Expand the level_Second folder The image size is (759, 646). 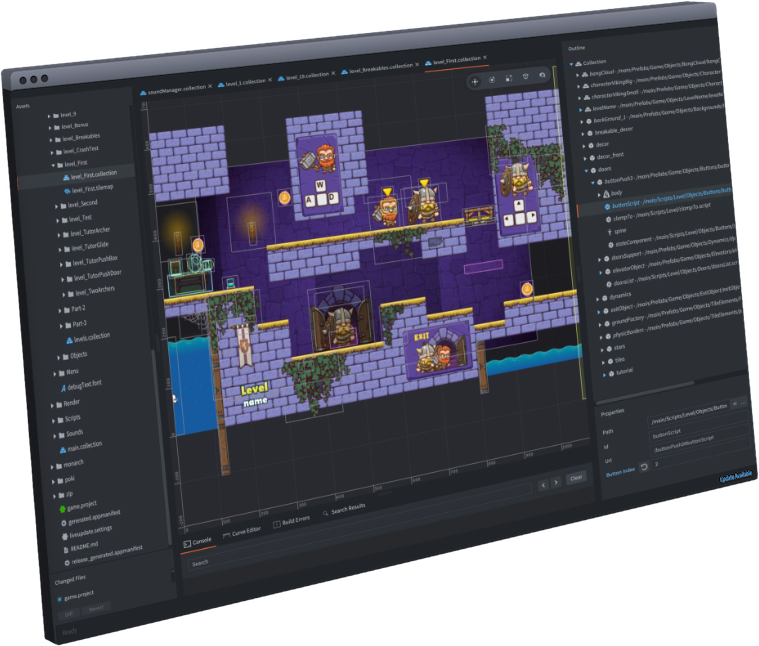coord(57,204)
